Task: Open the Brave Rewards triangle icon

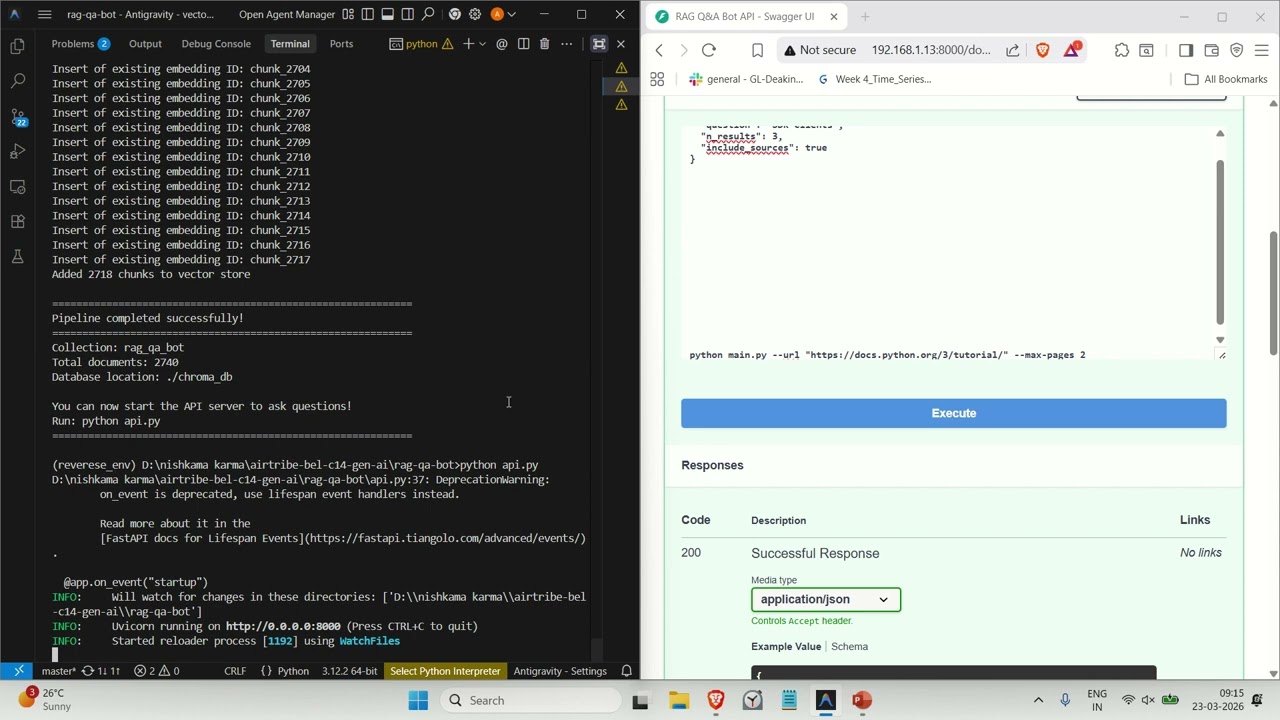Action: click(1071, 50)
